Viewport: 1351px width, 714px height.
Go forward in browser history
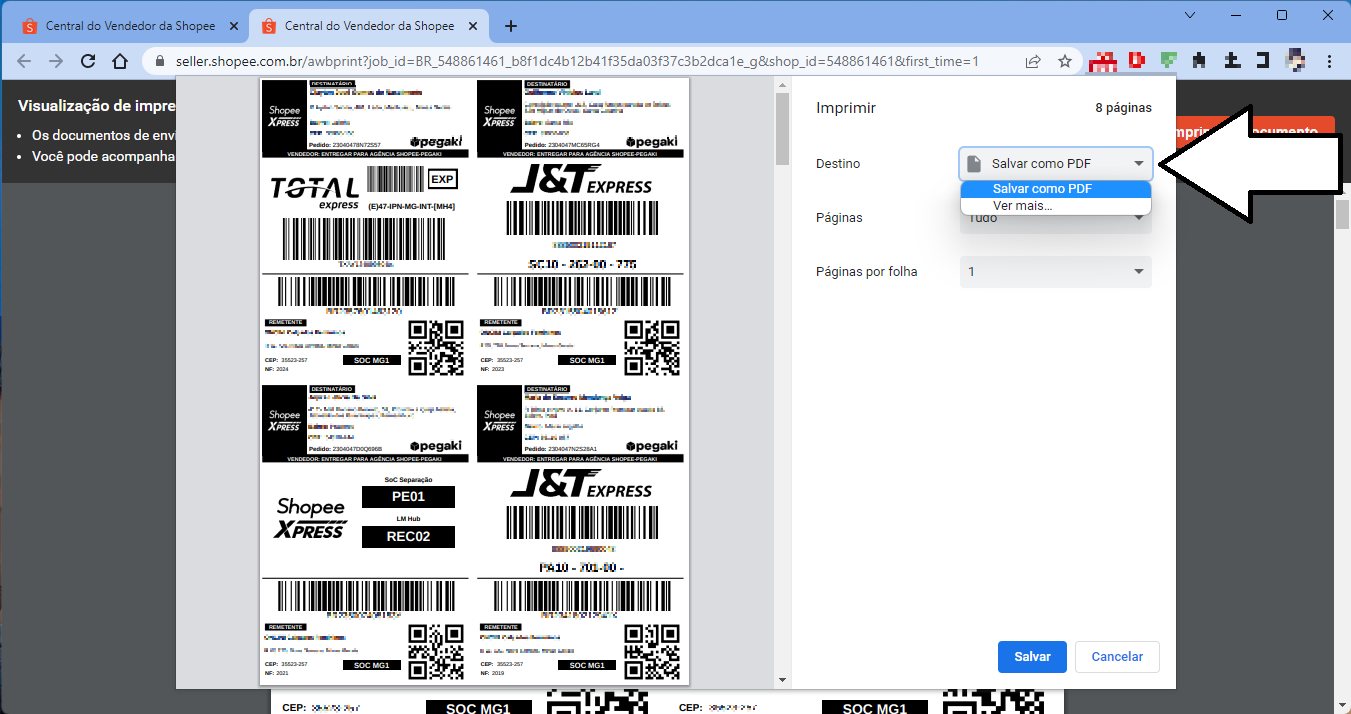(56, 61)
